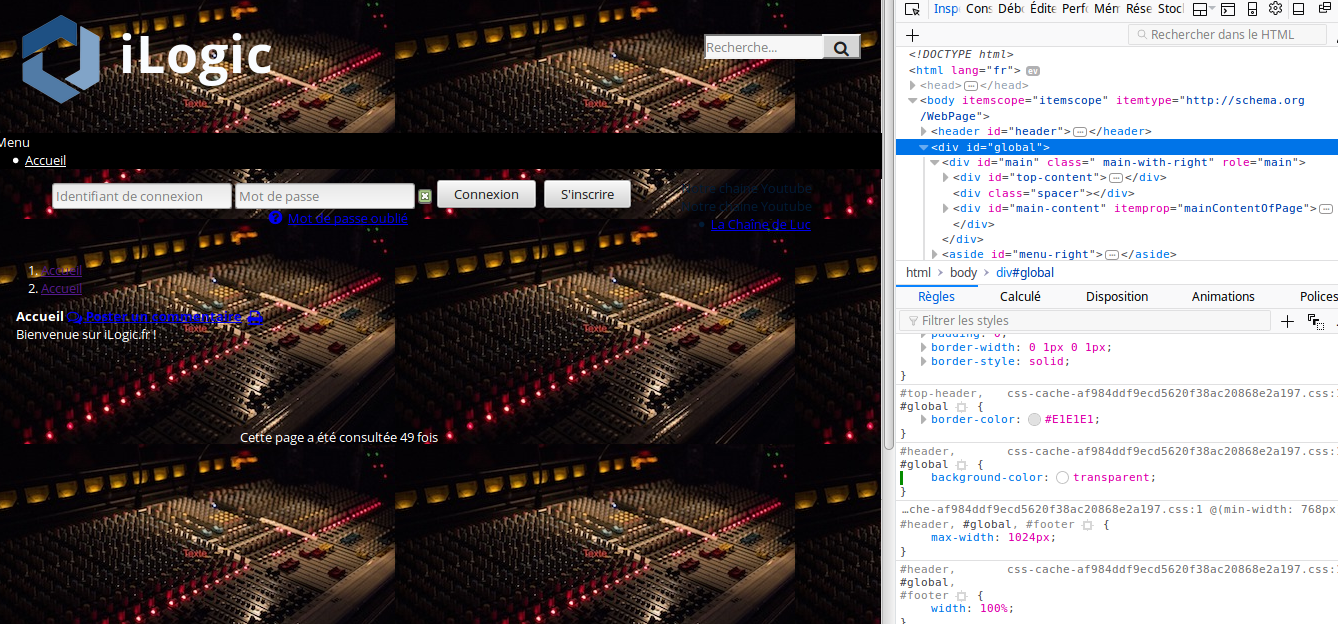
Task: Click the add new node plus icon
Action: (912, 35)
